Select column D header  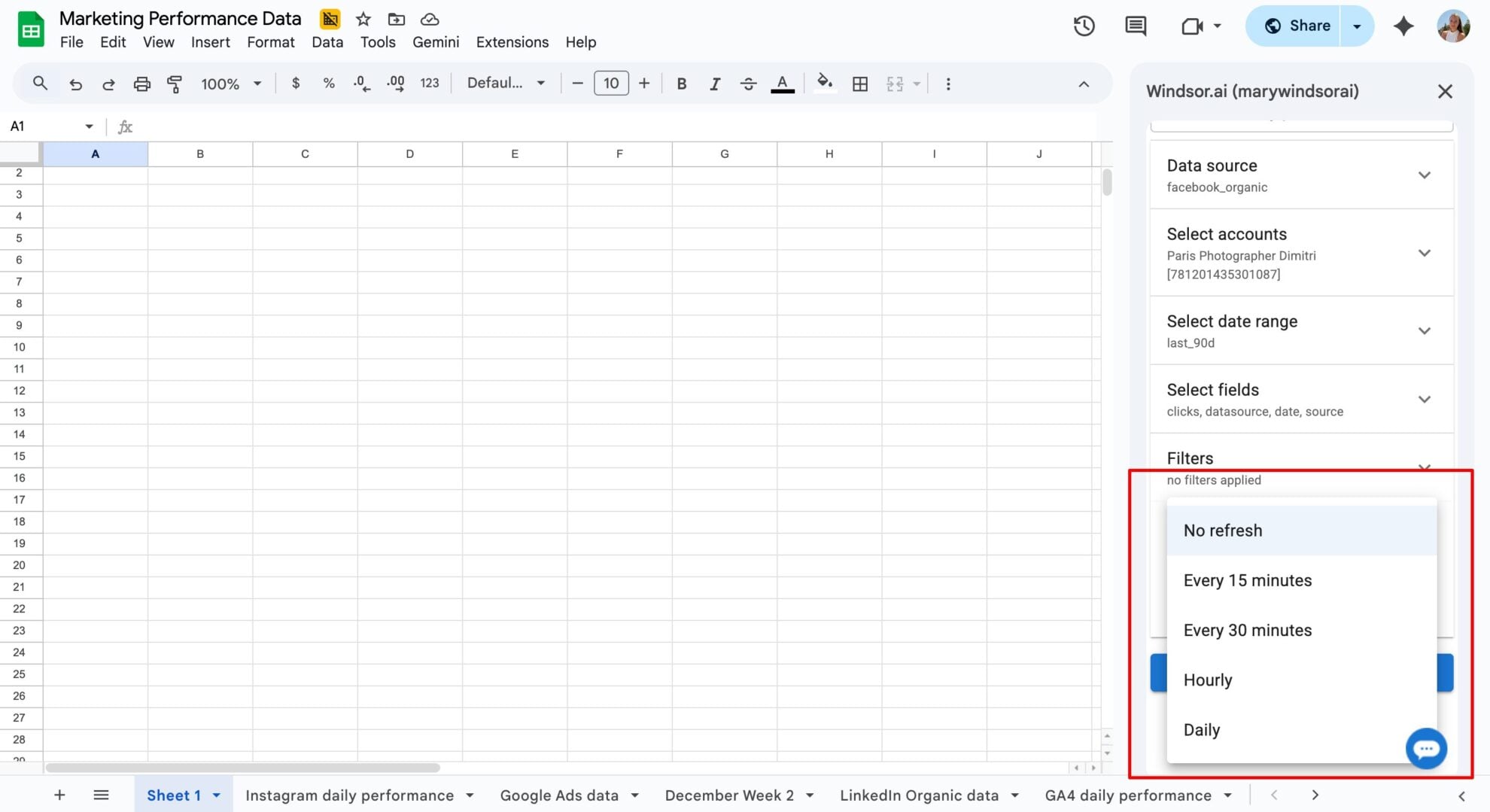[x=410, y=154]
